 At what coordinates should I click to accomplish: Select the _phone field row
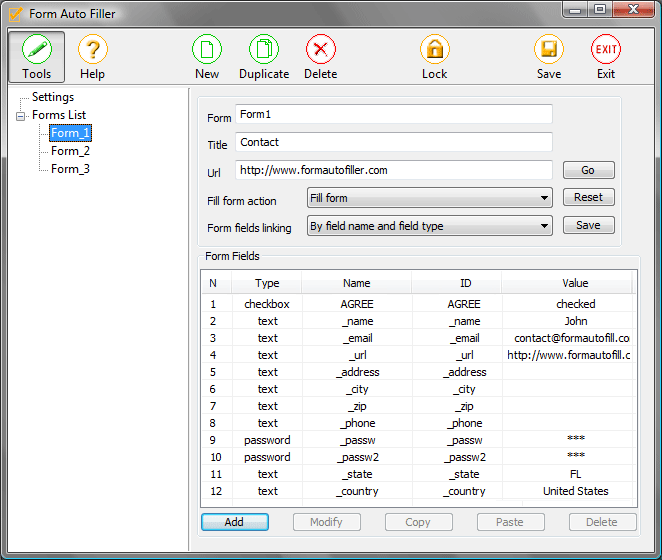coord(418,423)
